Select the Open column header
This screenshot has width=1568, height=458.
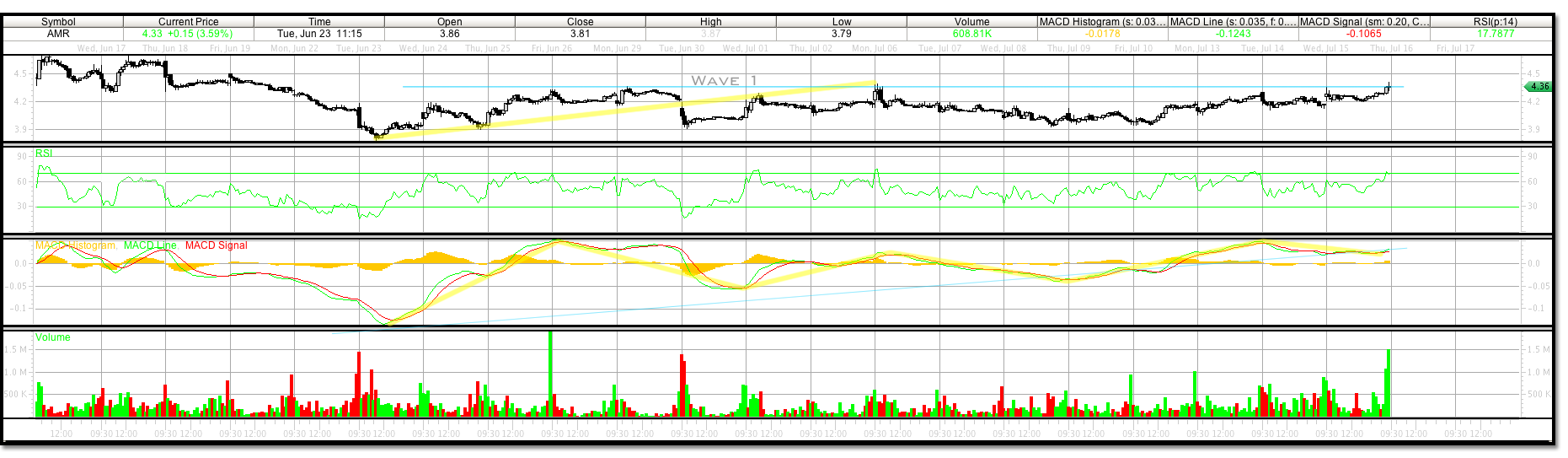pos(449,22)
